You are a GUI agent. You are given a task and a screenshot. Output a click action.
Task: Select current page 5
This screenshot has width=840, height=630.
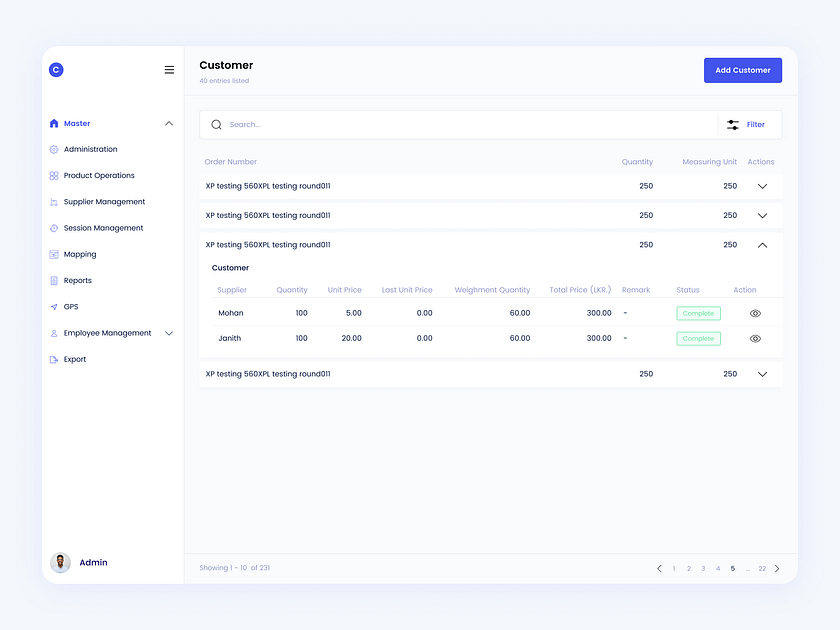click(x=733, y=568)
